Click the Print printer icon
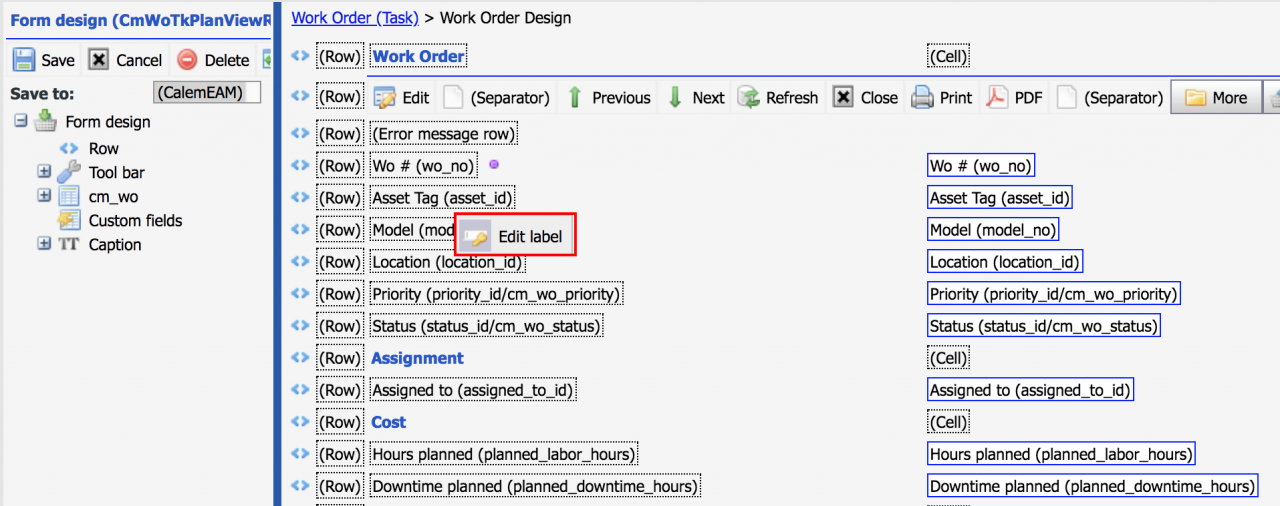This screenshot has height=506, width=1280. (x=921, y=98)
